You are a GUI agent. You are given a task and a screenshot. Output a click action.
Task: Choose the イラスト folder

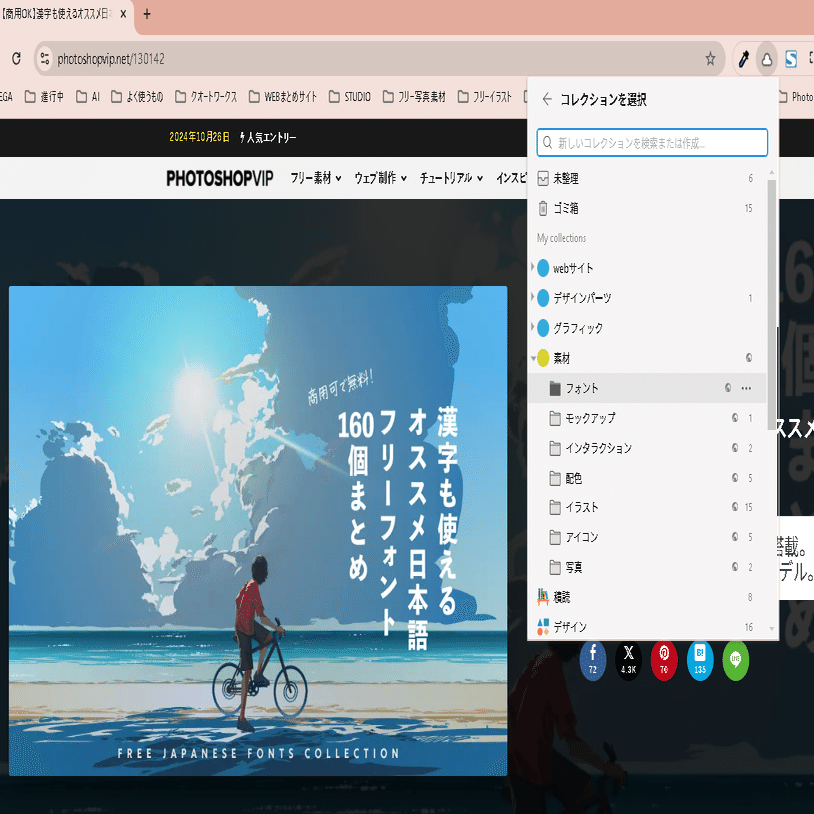click(647, 507)
